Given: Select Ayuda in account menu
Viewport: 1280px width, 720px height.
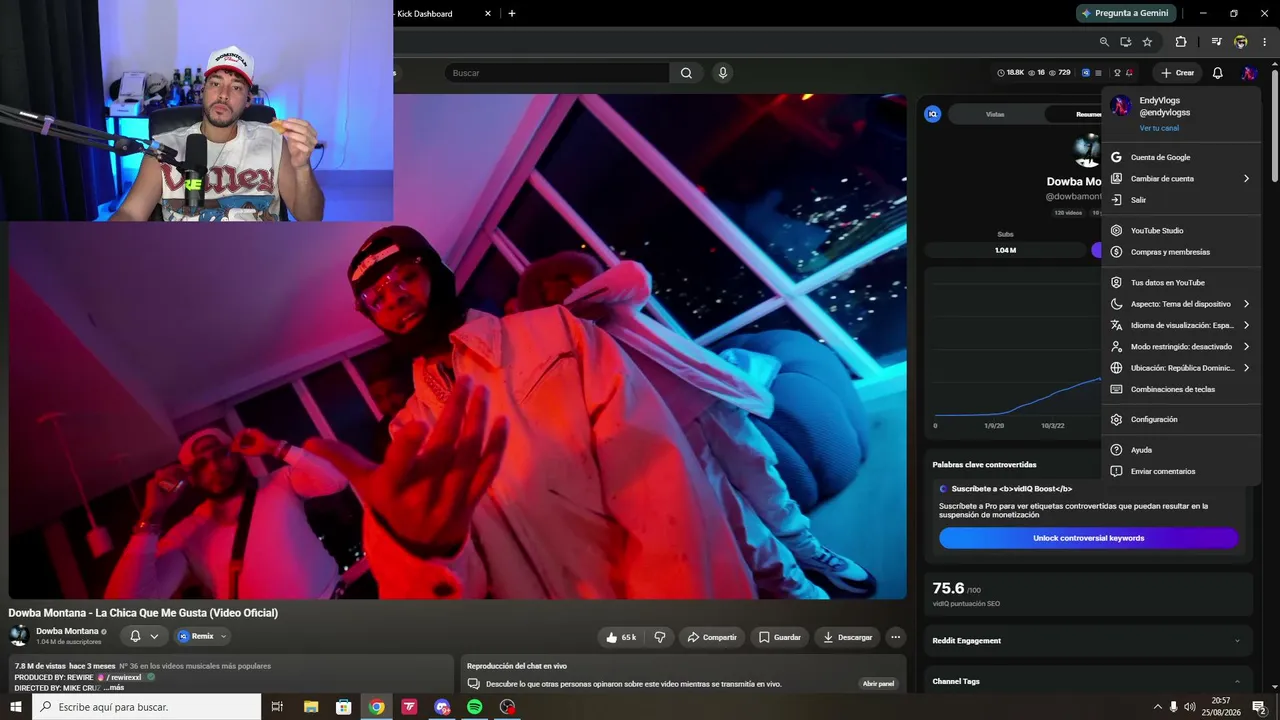Looking at the screenshot, I should [1181, 450].
